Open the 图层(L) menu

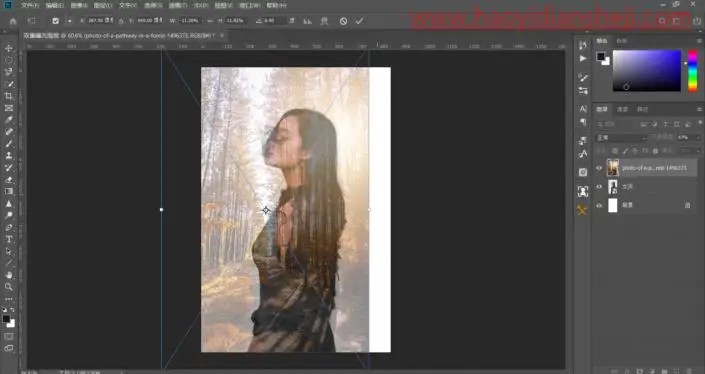click(103, 5)
